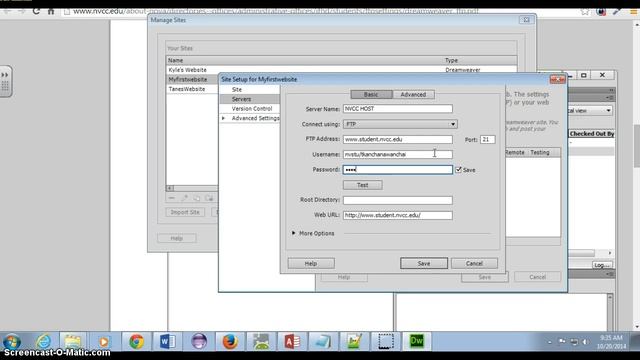
Task: Click Cancel in the server settings dialog
Action: [x=474, y=263]
